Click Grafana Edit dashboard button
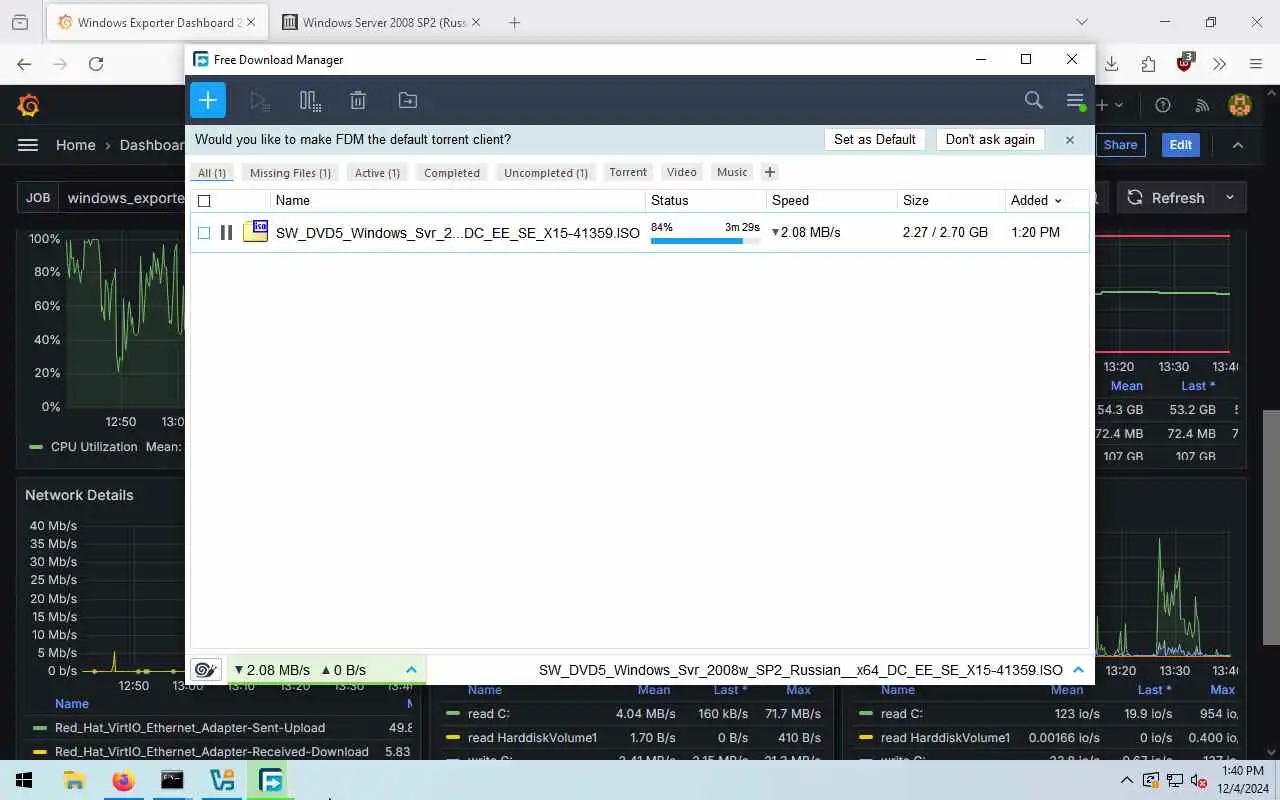 [x=1181, y=145]
